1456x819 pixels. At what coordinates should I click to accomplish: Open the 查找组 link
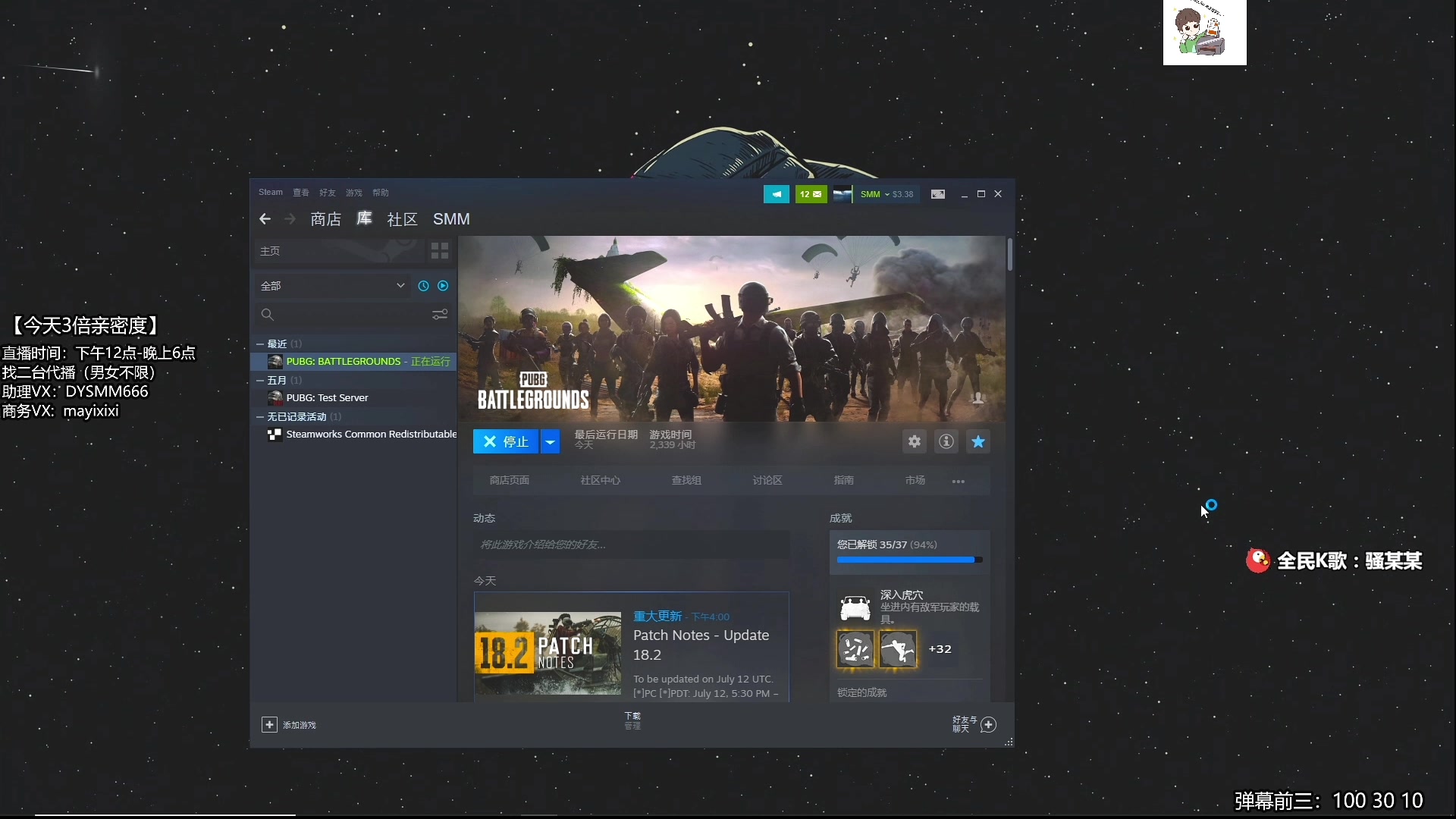coord(686,481)
